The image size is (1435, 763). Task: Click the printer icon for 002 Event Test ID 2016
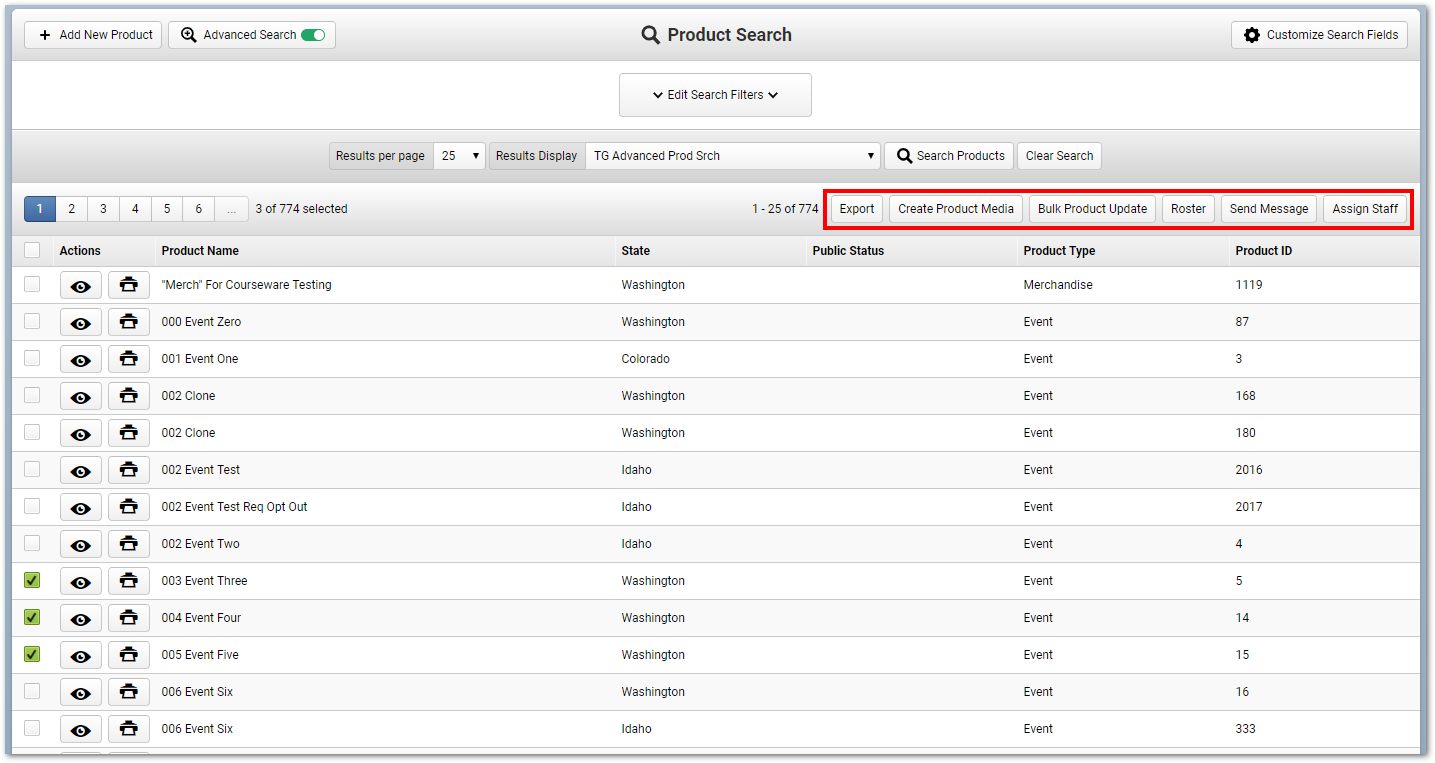[129, 471]
